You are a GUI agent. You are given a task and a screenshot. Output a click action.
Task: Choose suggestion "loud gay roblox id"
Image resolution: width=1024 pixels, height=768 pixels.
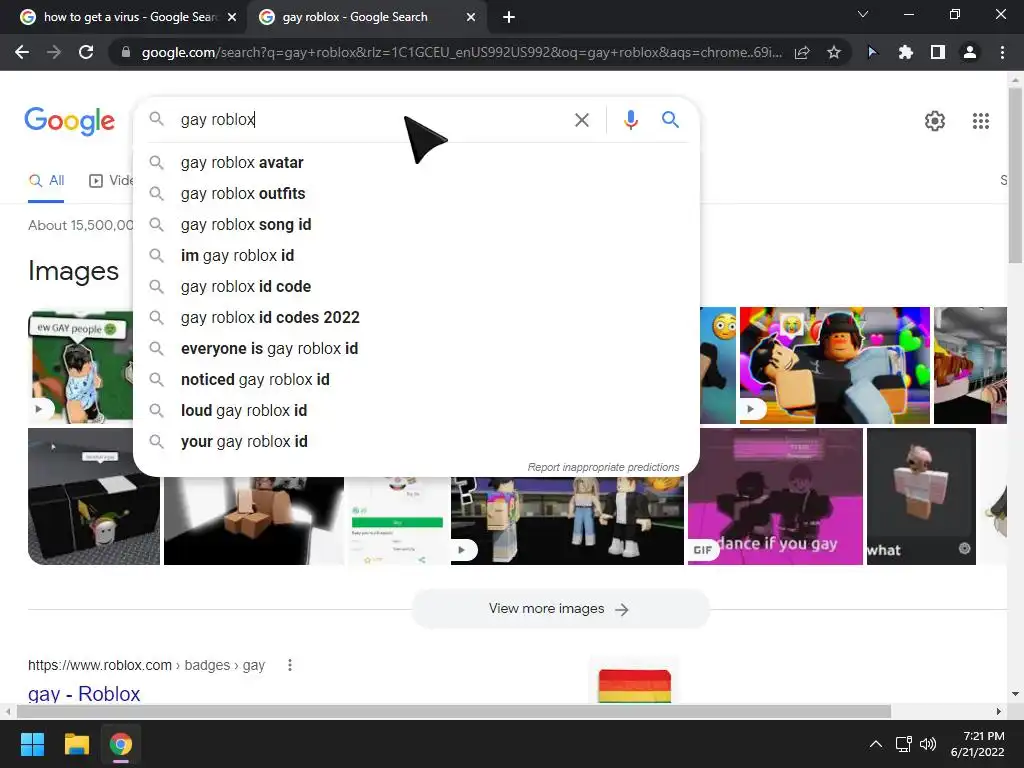click(x=416, y=411)
